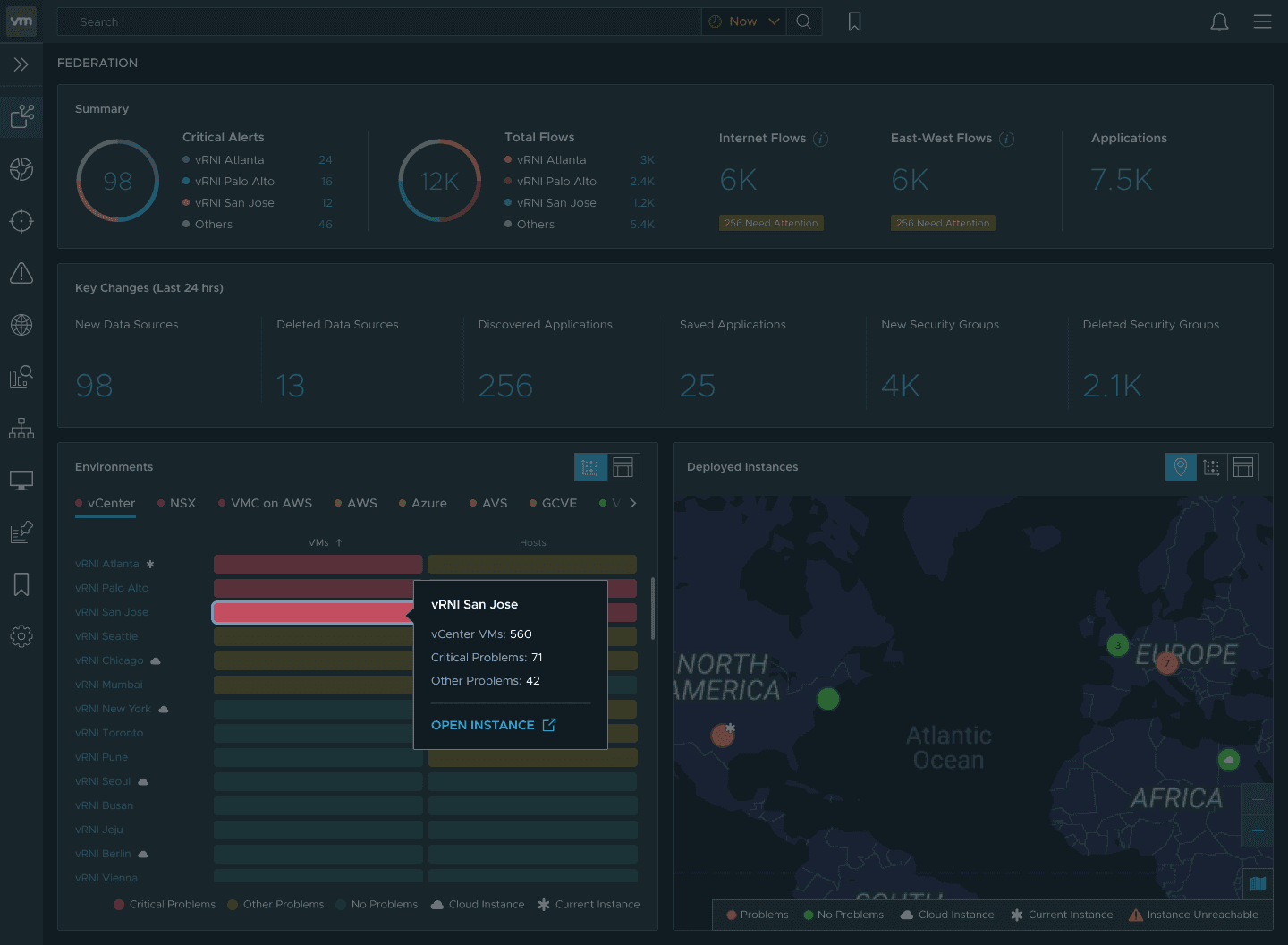Open the hierarchy topology icon in the sidebar
The width and height of the screenshot is (1288, 945).
click(x=21, y=429)
